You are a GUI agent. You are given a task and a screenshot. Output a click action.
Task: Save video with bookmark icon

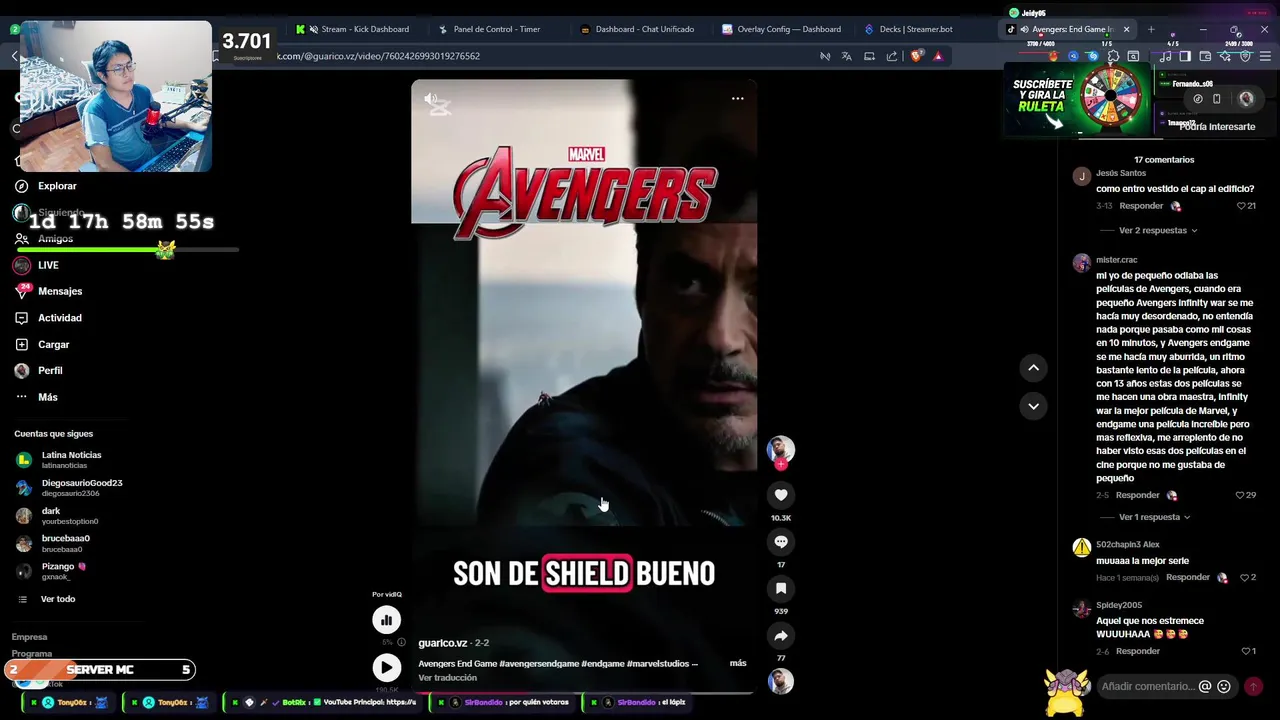[x=781, y=589]
